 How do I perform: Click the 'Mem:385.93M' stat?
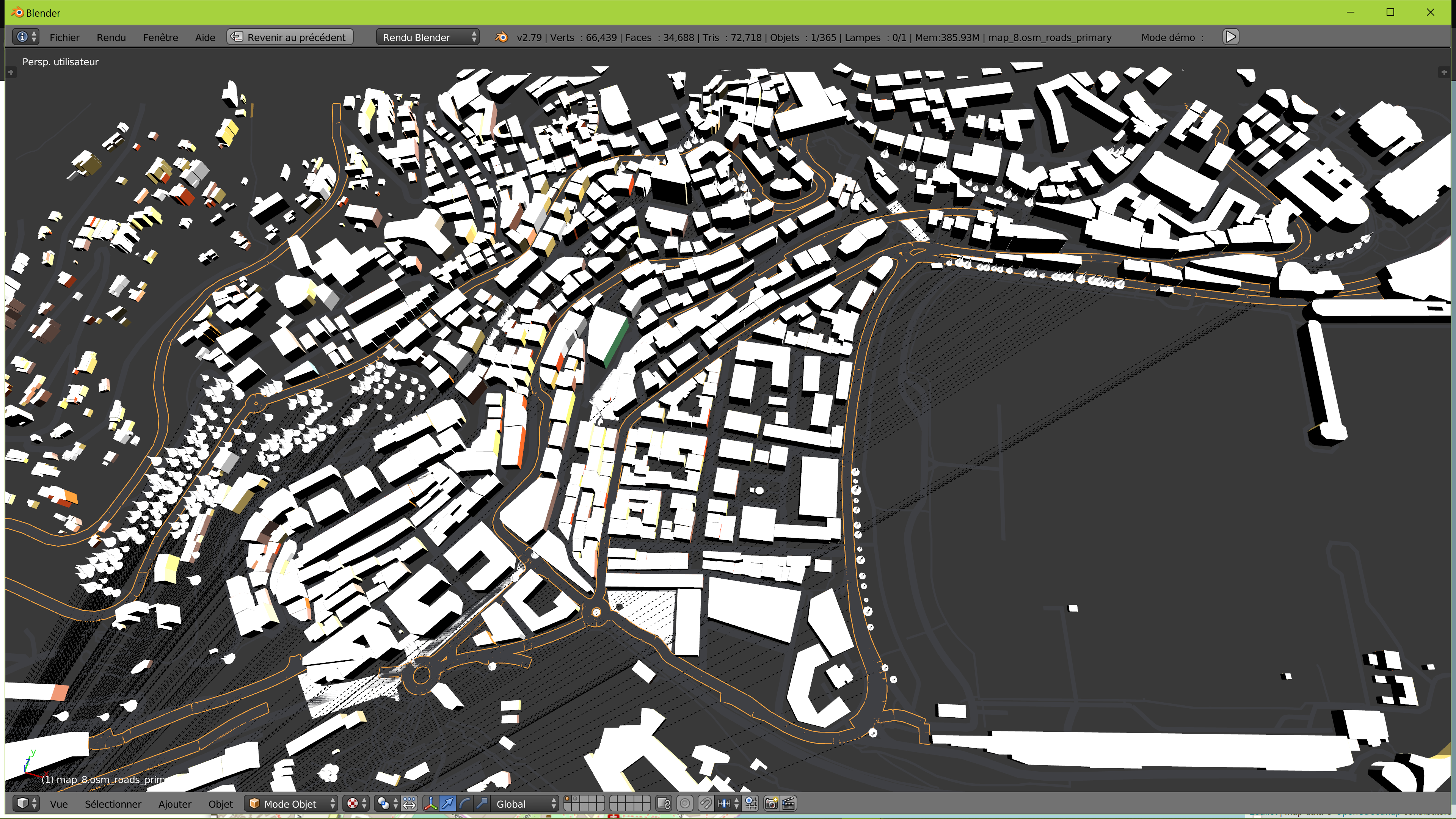tap(947, 37)
